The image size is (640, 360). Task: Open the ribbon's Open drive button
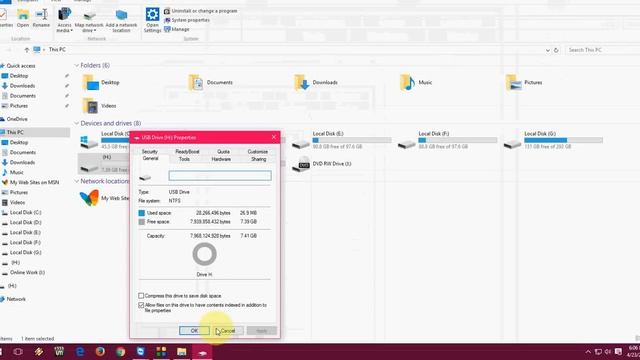23,18
